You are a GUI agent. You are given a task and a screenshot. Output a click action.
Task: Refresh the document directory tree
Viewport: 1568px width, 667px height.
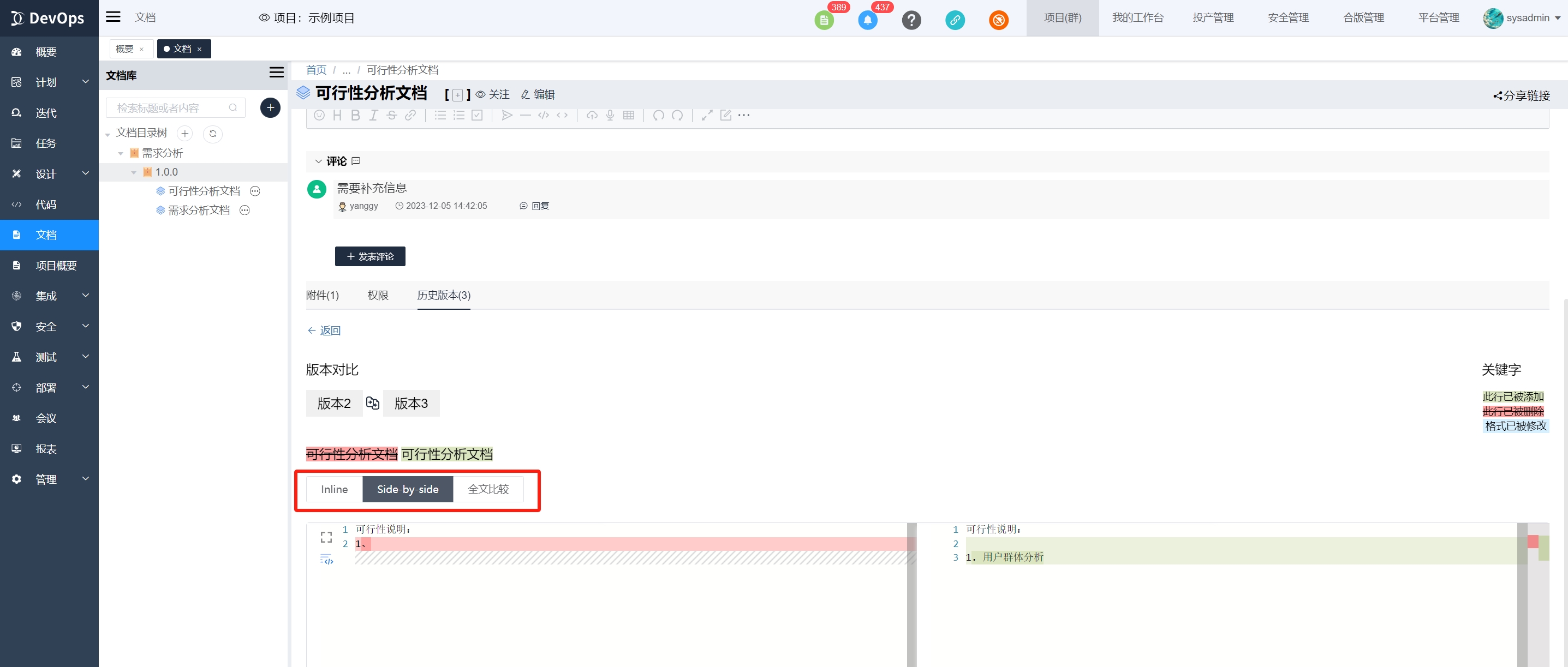pos(212,133)
